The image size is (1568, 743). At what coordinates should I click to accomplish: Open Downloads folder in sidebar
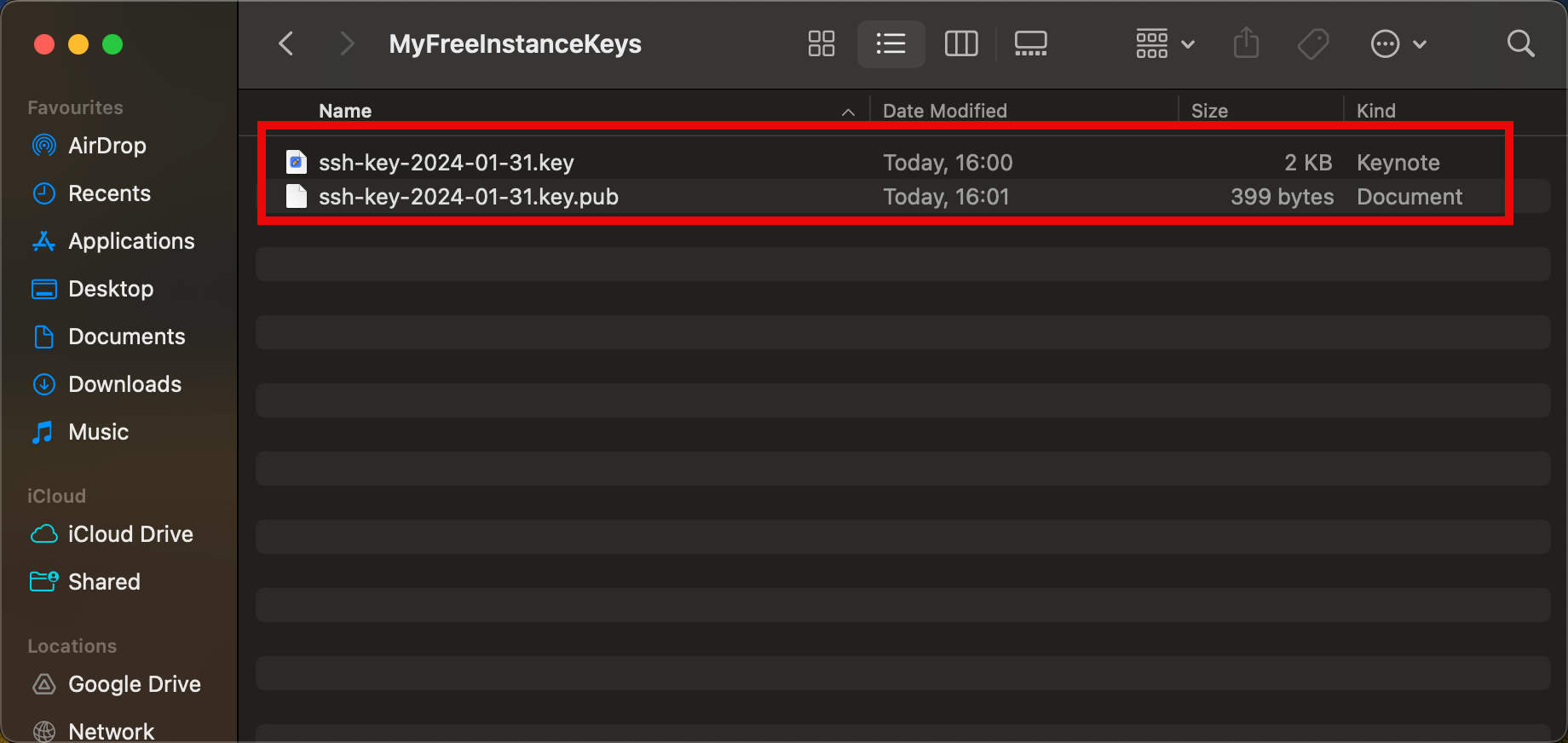pyautogui.click(x=124, y=384)
